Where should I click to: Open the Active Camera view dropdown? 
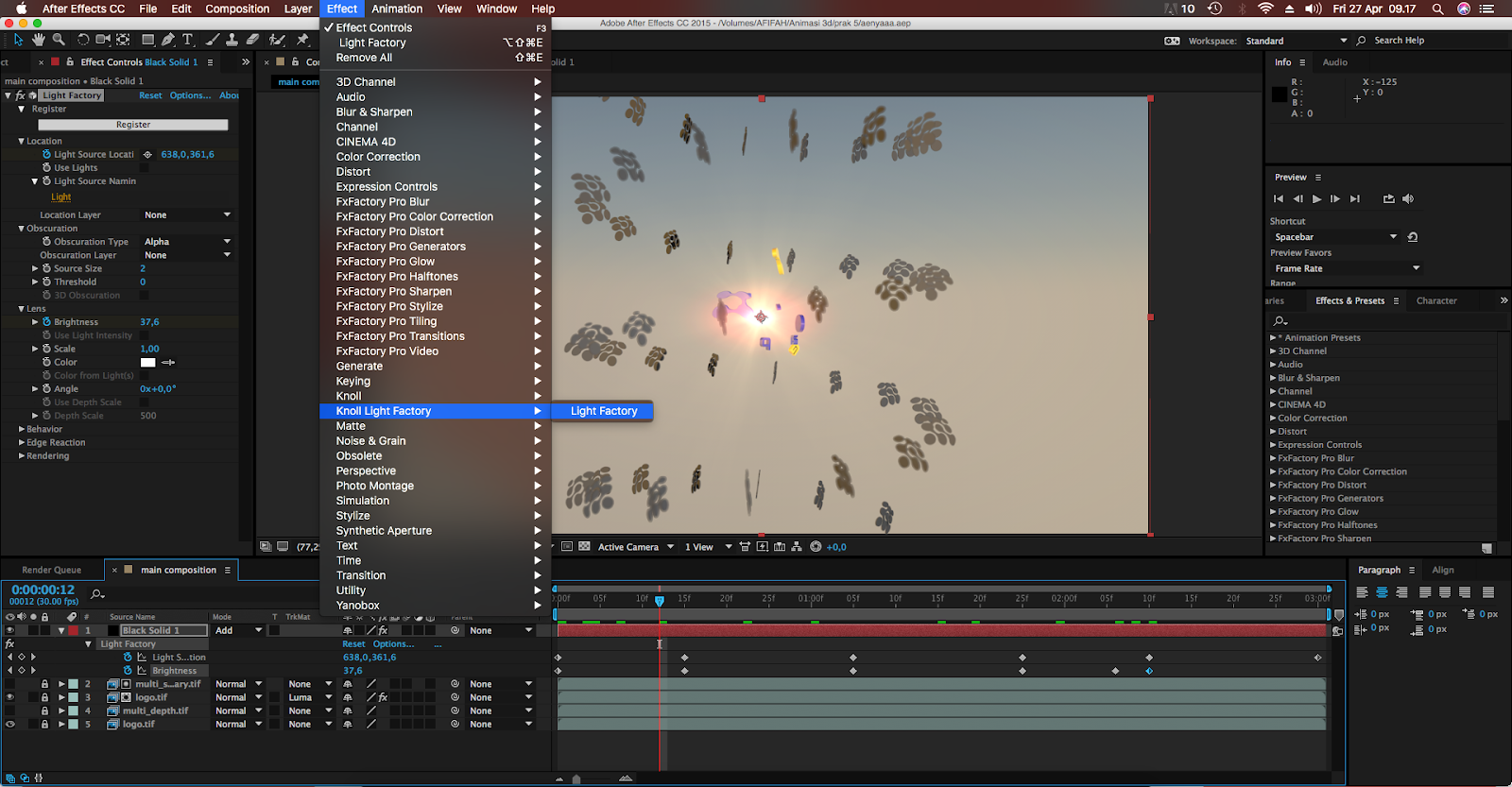(636, 547)
